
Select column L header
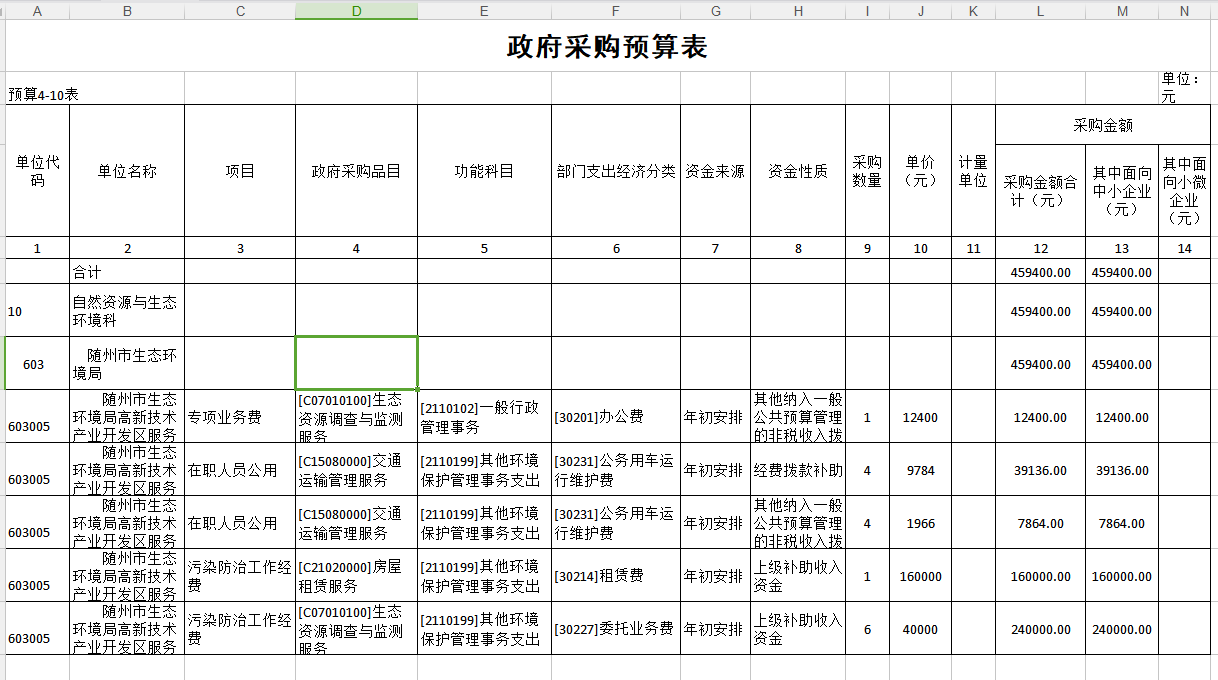pyautogui.click(x=1041, y=10)
